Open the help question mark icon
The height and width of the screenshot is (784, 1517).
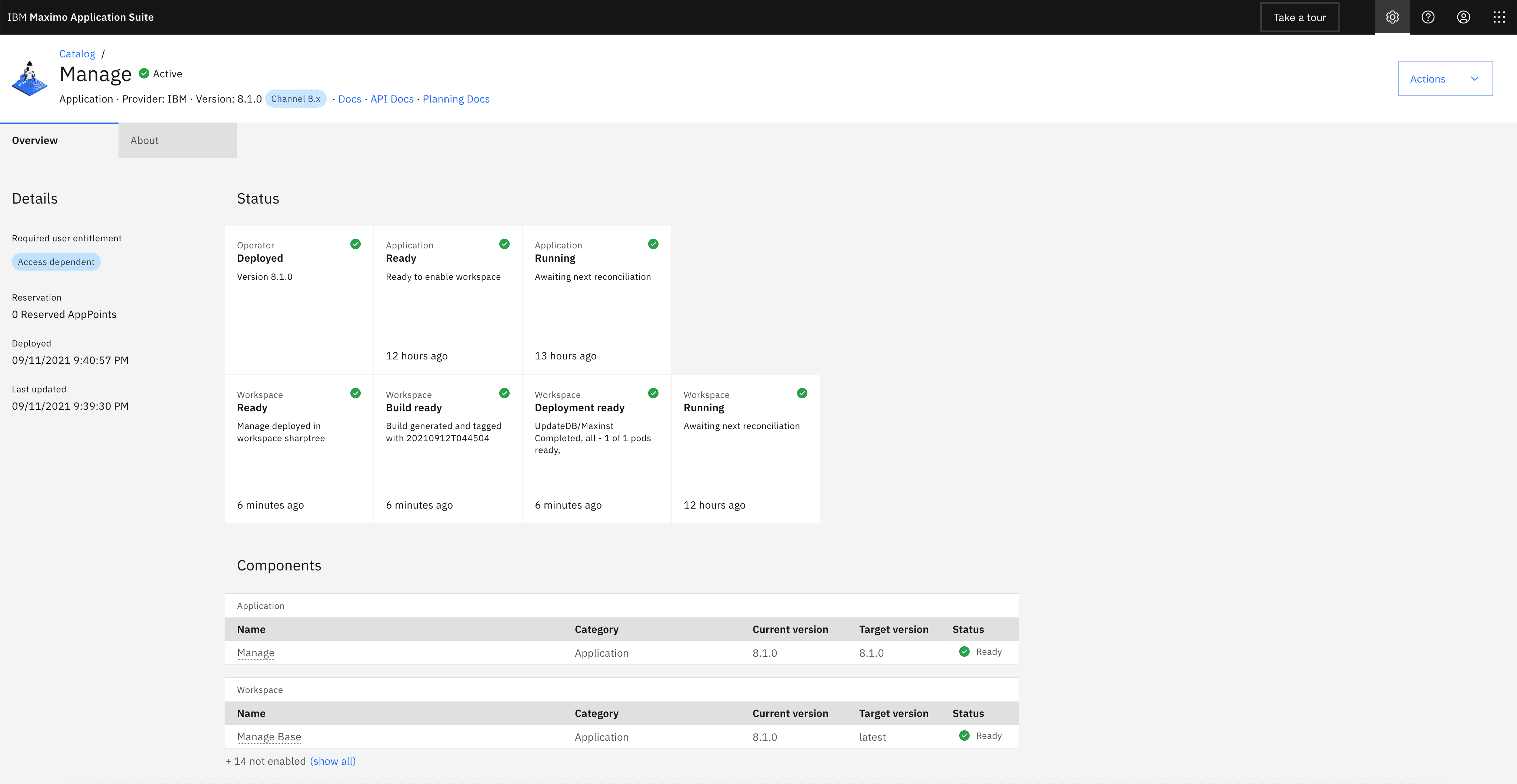tap(1427, 17)
